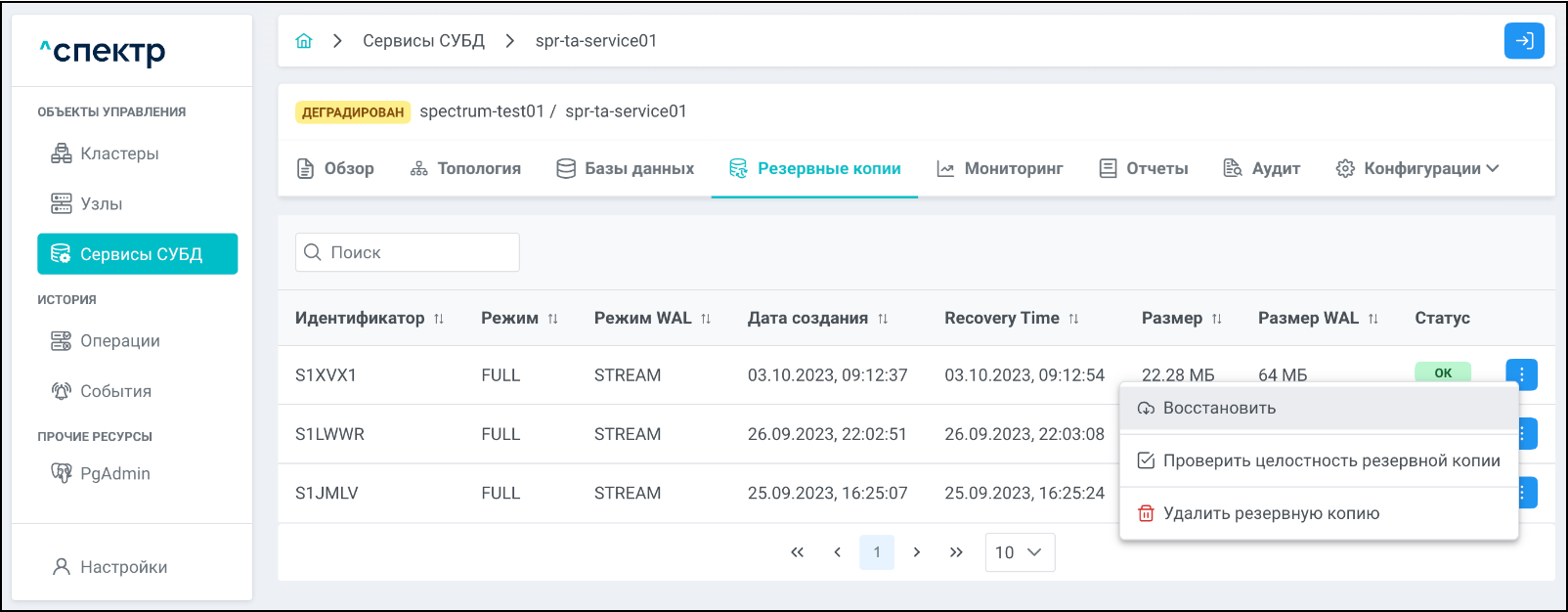Go to first page of results
This screenshot has height=612, width=1568.
coord(797,552)
